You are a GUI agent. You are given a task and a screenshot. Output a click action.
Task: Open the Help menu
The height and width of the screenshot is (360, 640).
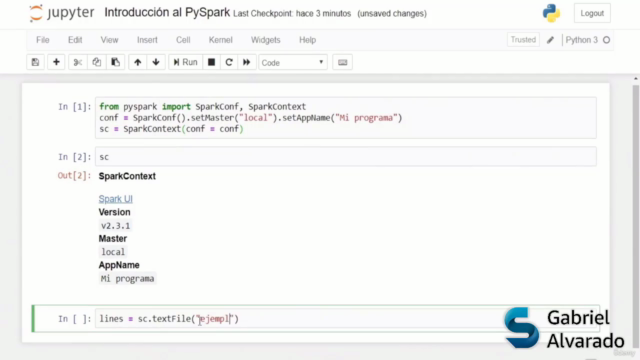click(308, 40)
